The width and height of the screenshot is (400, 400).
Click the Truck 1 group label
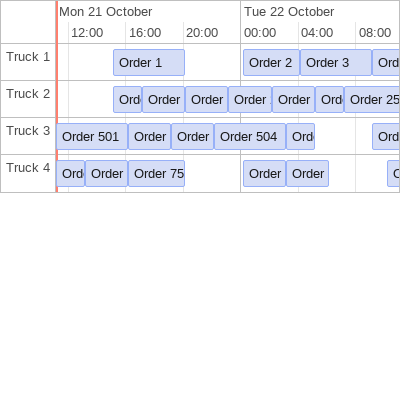pyautogui.click(x=28, y=57)
